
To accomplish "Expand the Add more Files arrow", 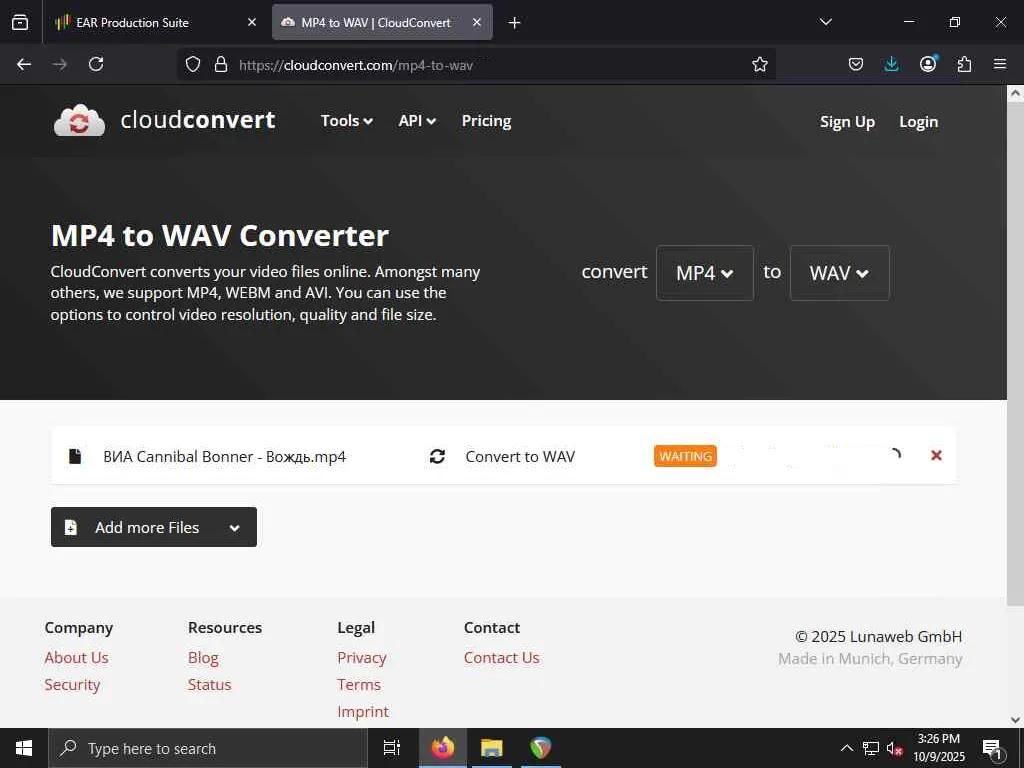I will 234,528.
